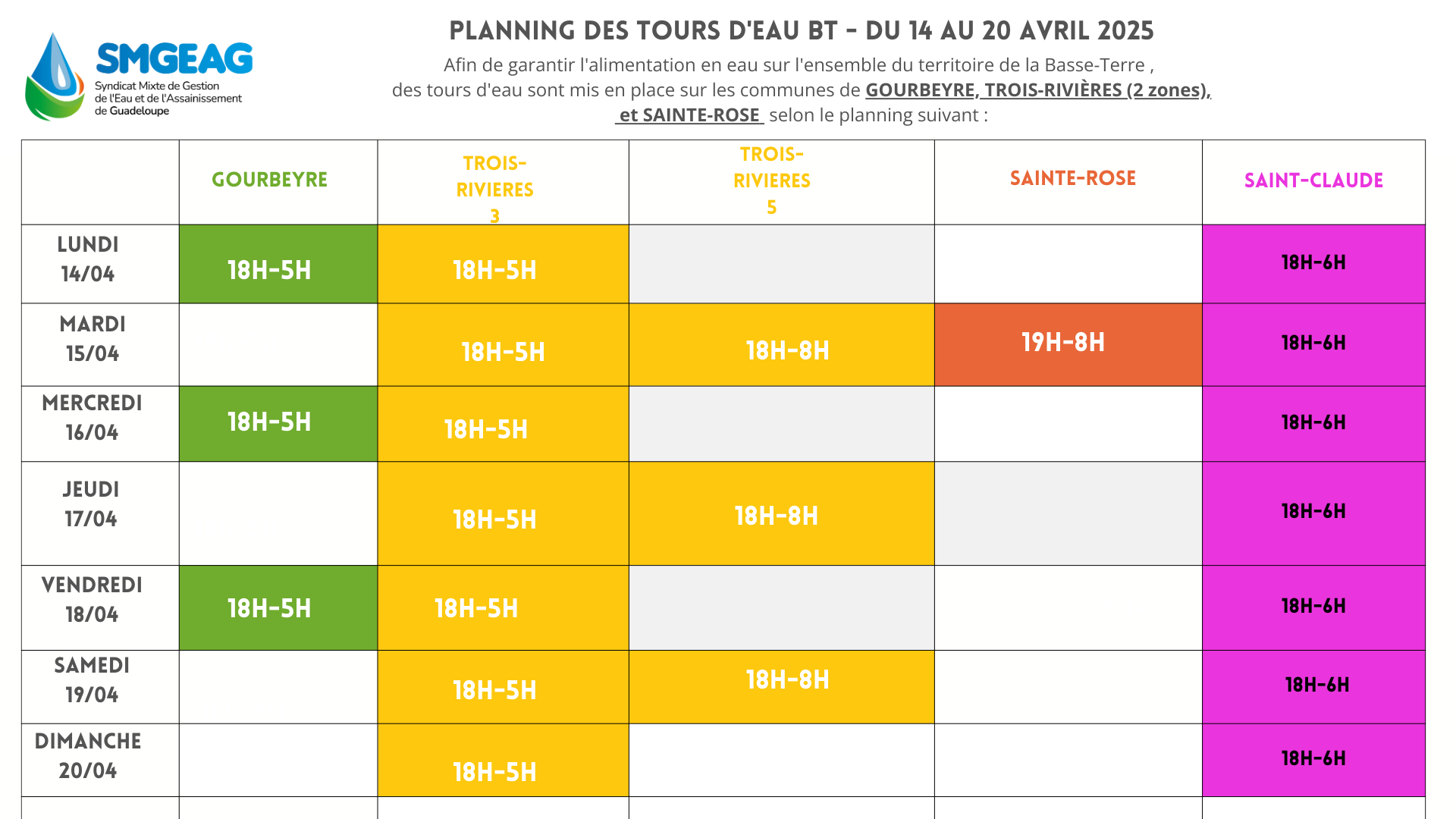Click the planning title heading
Screen dimensions: 1456x819
point(801,31)
